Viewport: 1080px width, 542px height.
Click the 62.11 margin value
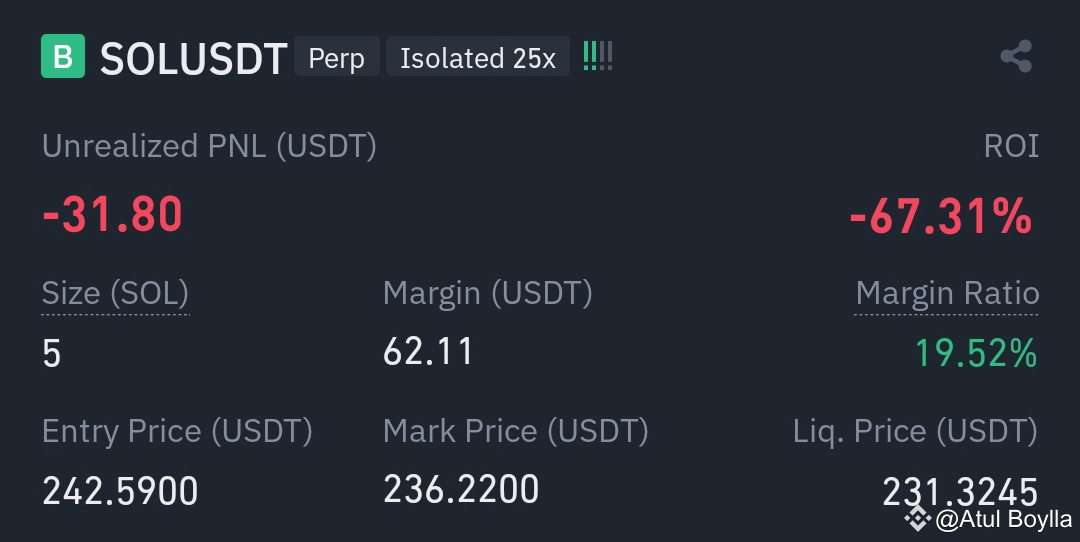(428, 351)
